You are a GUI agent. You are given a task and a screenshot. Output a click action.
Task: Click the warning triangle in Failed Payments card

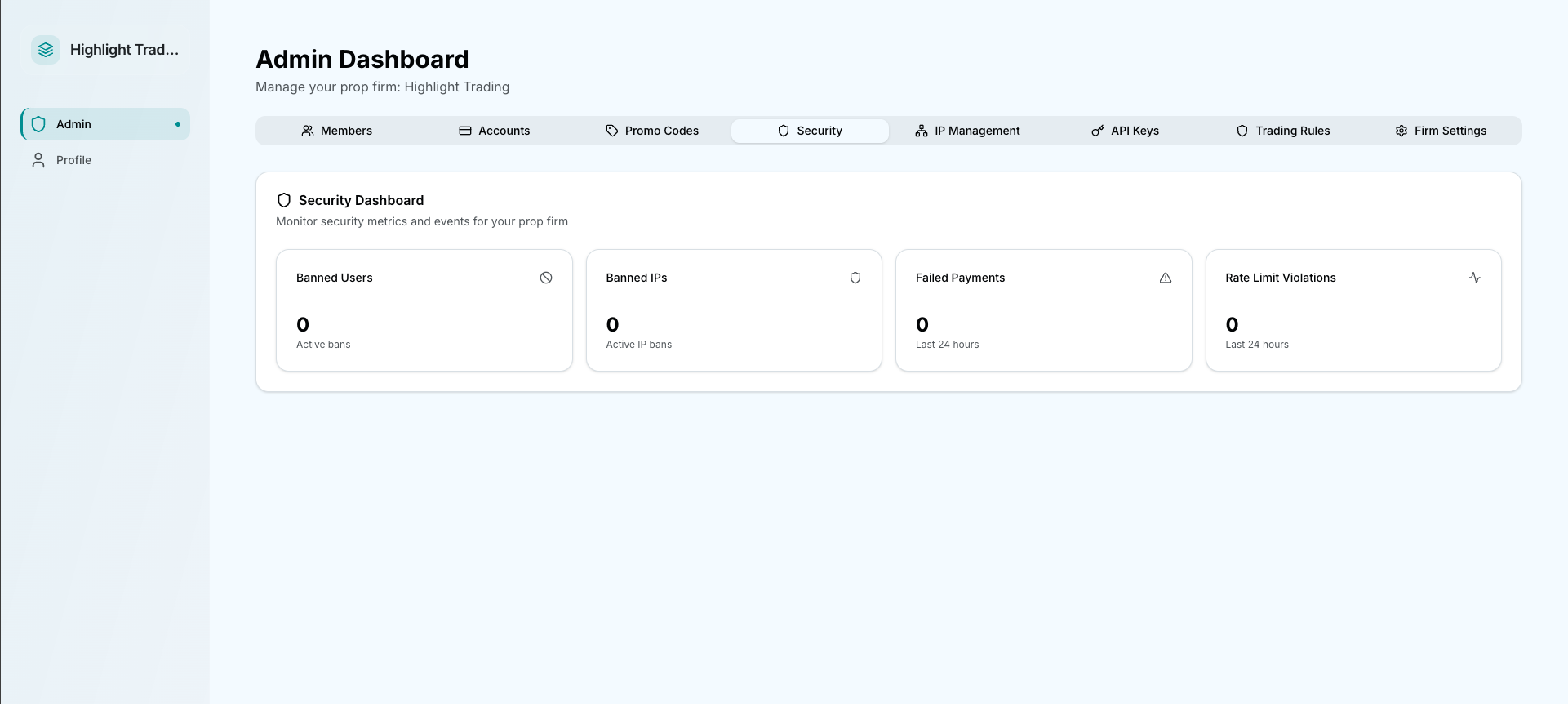point(1166,278)
